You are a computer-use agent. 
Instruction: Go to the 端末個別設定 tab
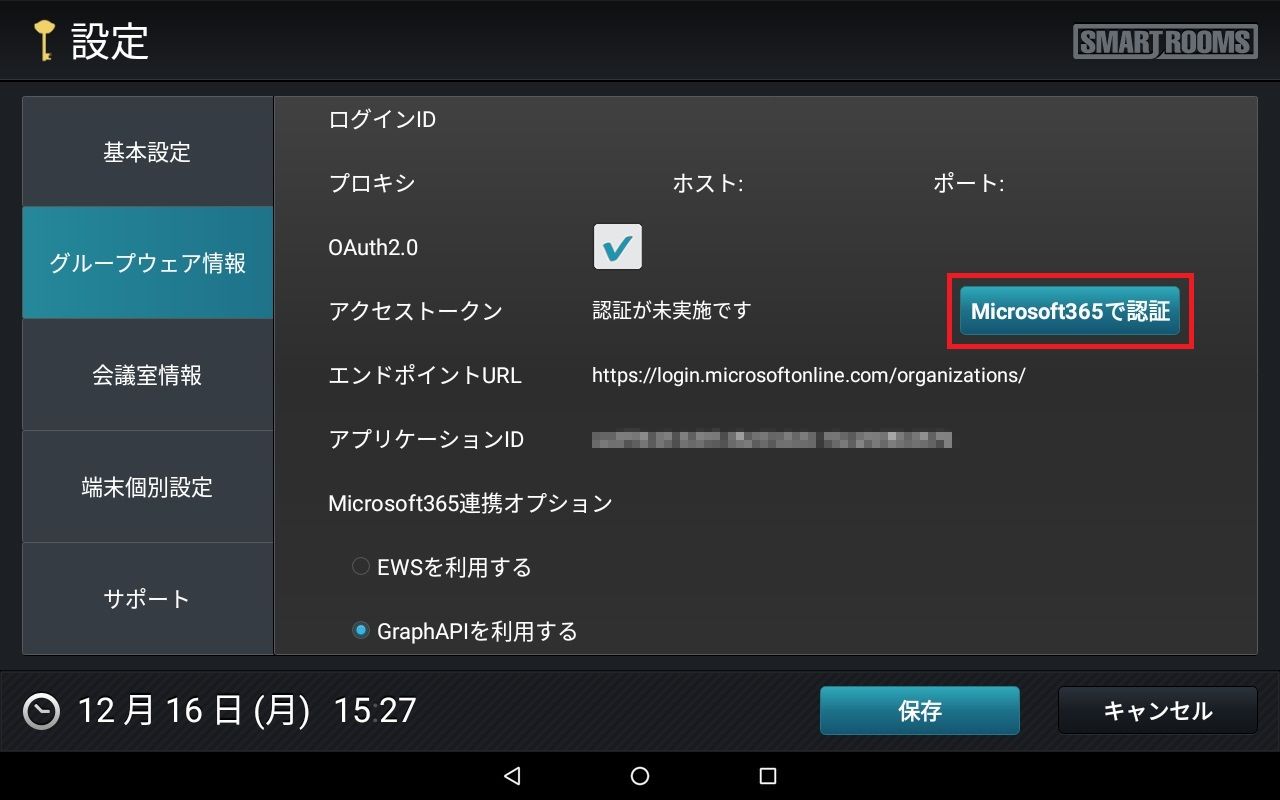point(147,487)
